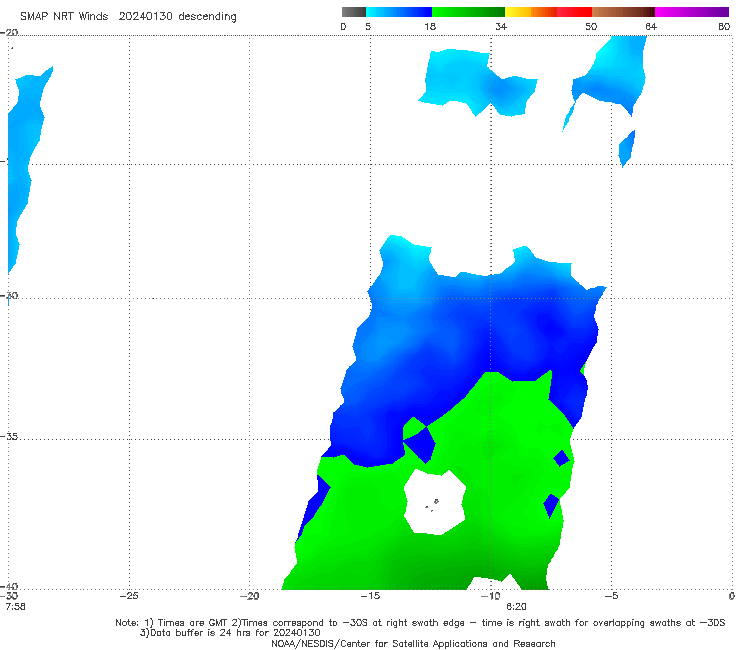Click the 'Data buffer is 24 hrs' note
Image resolution: width=740 pixels, height=650 pixels.
coord(230,633)
